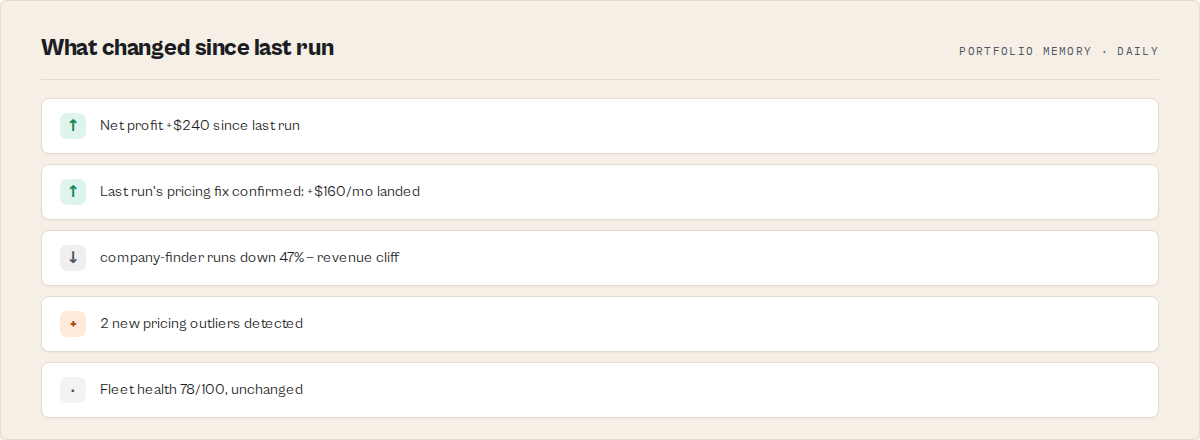Click the PORTFOLIO MEMORY label
This screenshot has width=1200, height=440.
coord(1025,51)
